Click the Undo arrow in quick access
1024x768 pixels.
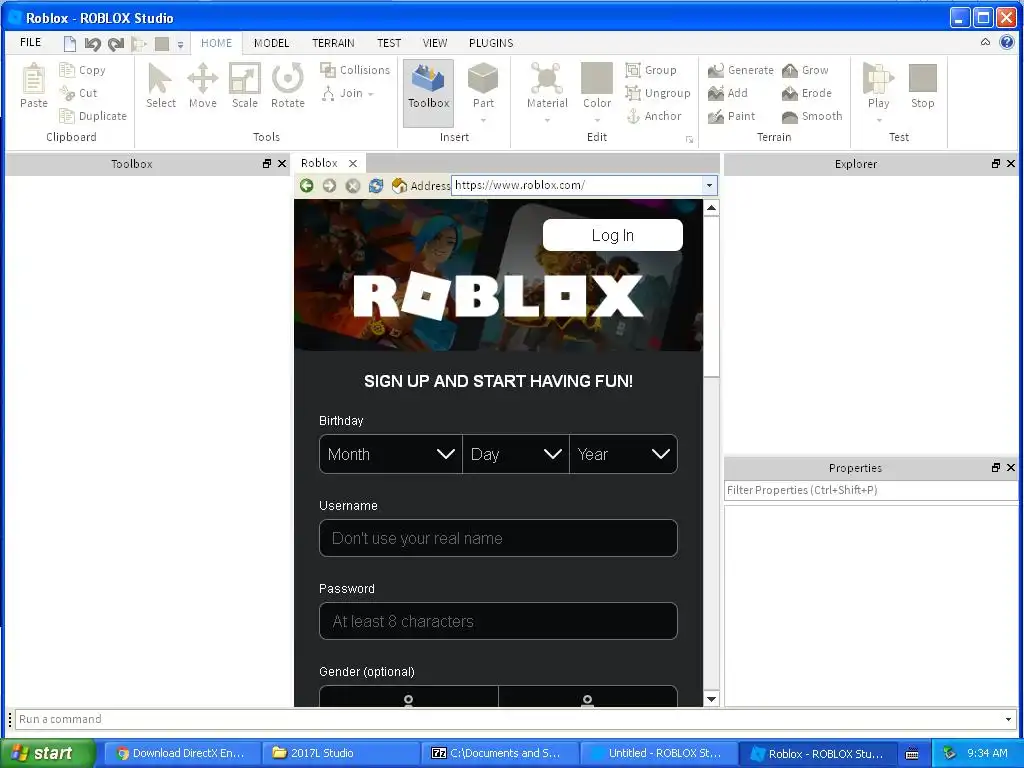[x=93, y=44]
